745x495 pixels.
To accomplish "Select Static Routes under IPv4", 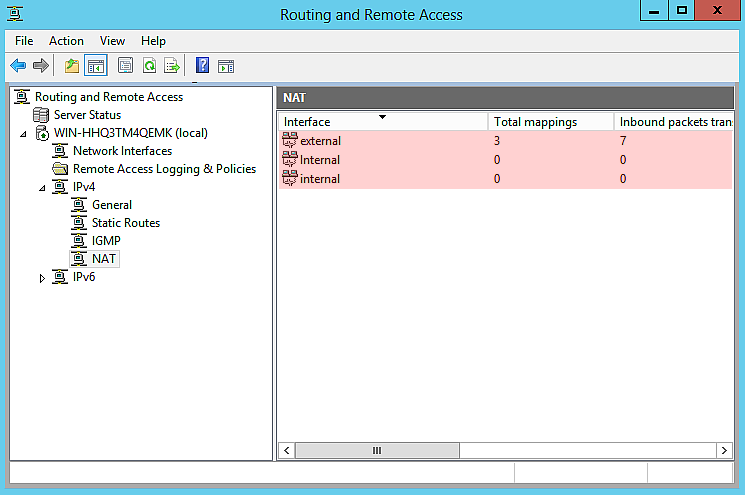I will click(125, 223).
